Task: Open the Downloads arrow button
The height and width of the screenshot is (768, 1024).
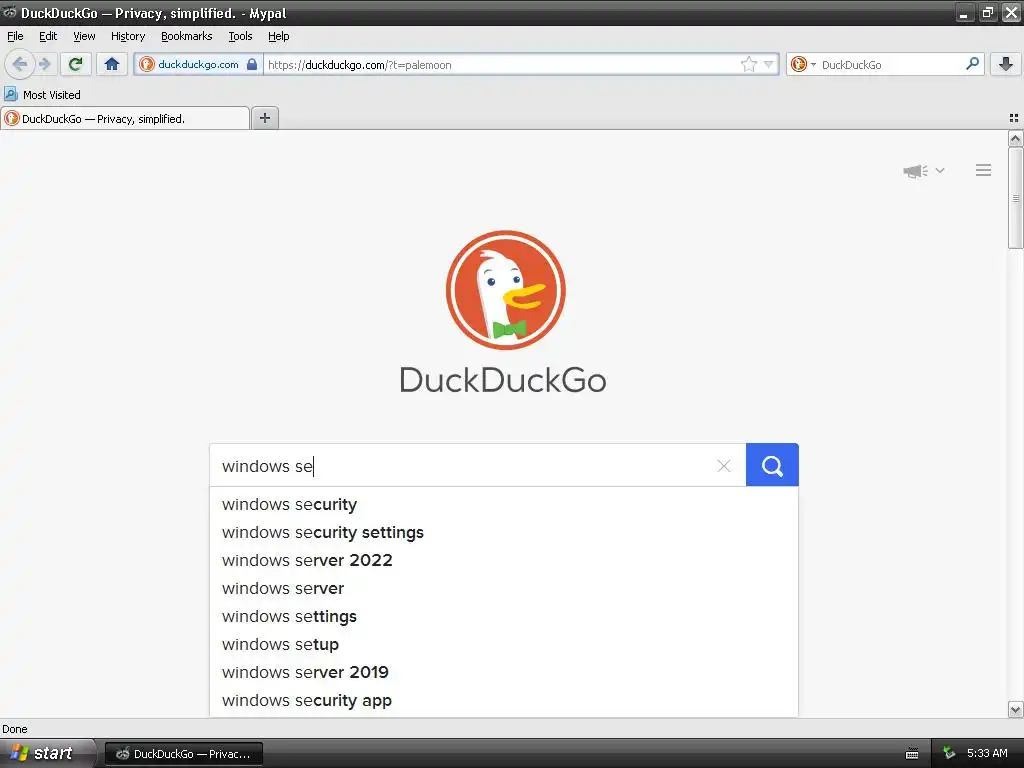Action: (1006, 64)
